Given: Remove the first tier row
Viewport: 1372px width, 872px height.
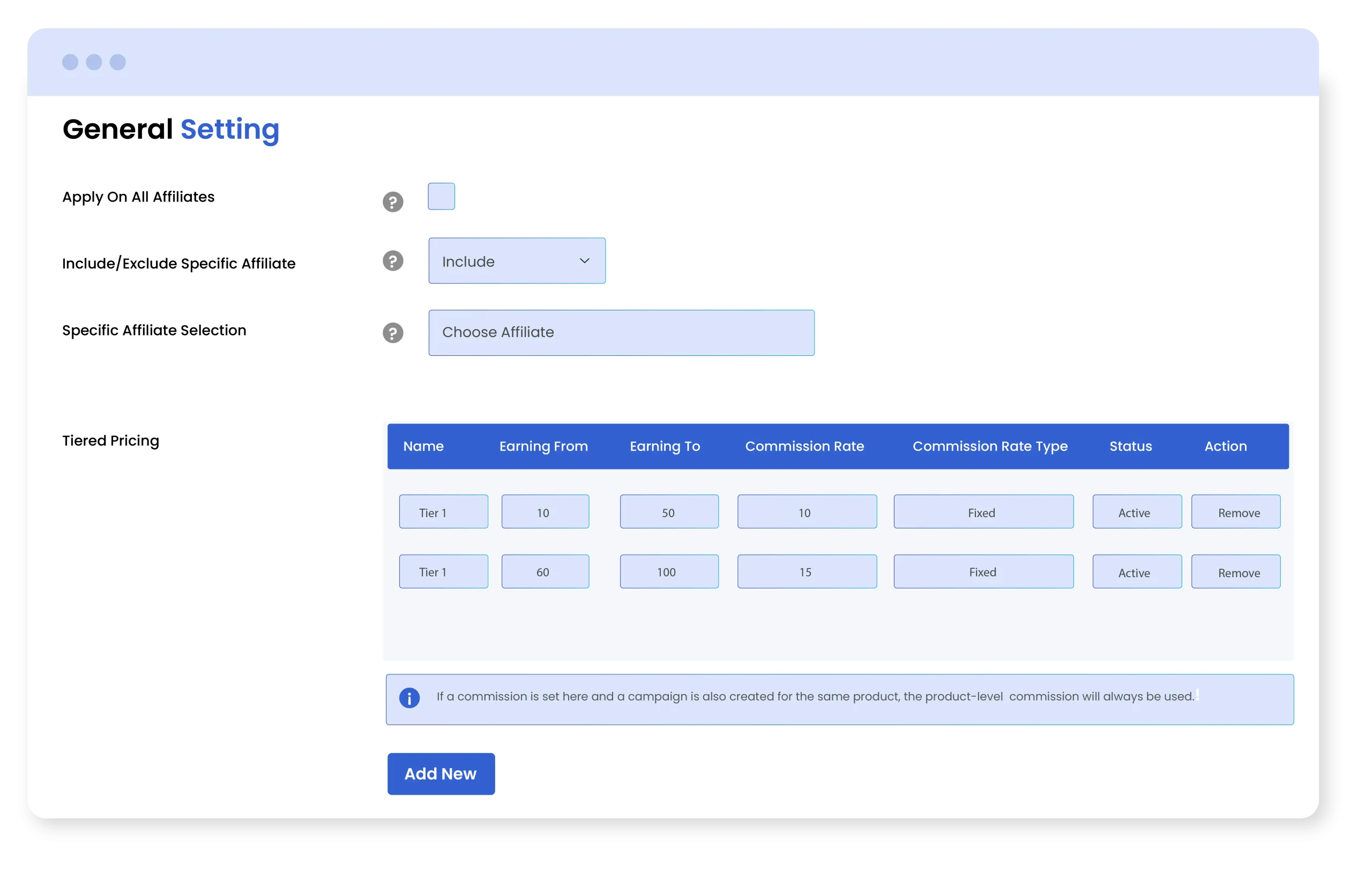Looking at the screenshot, I should pyautogui.click(x=1235, y=512).
